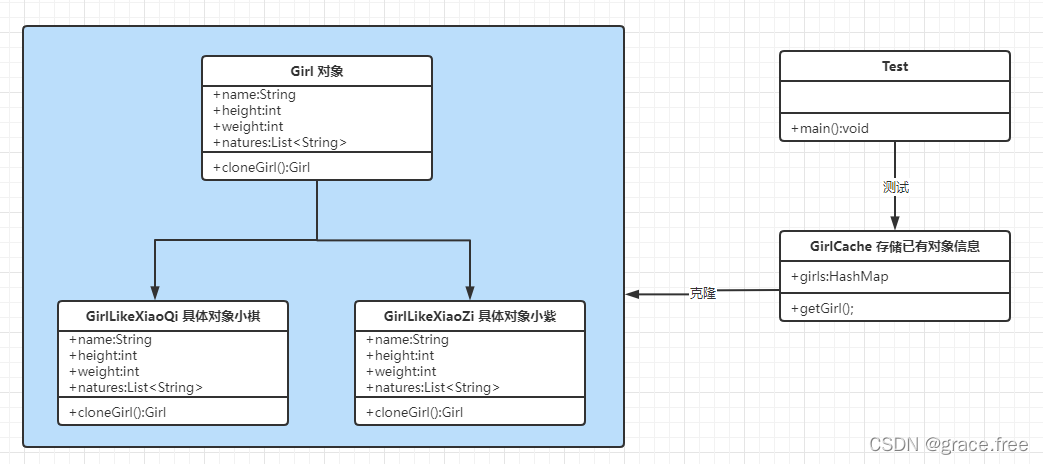Image resolution: width=1043 pixels, height=464 pixels.
Task: Select the 'GirlLikeXiaoQi 具体对象小棋' title
Action: click(173, 316)
